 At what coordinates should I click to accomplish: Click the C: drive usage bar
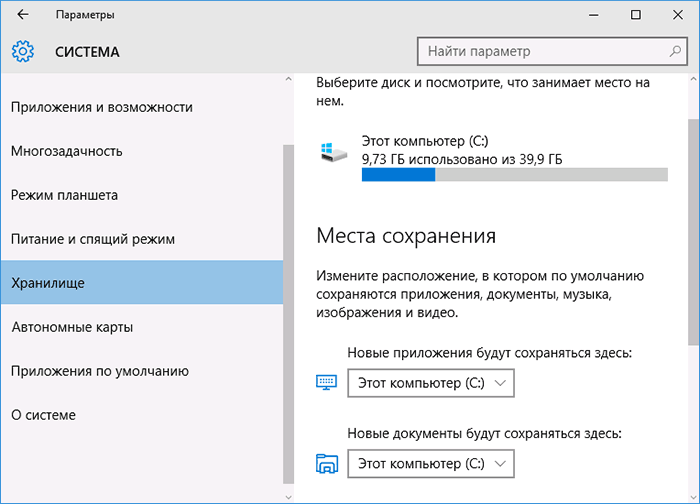tap(514, 175)
